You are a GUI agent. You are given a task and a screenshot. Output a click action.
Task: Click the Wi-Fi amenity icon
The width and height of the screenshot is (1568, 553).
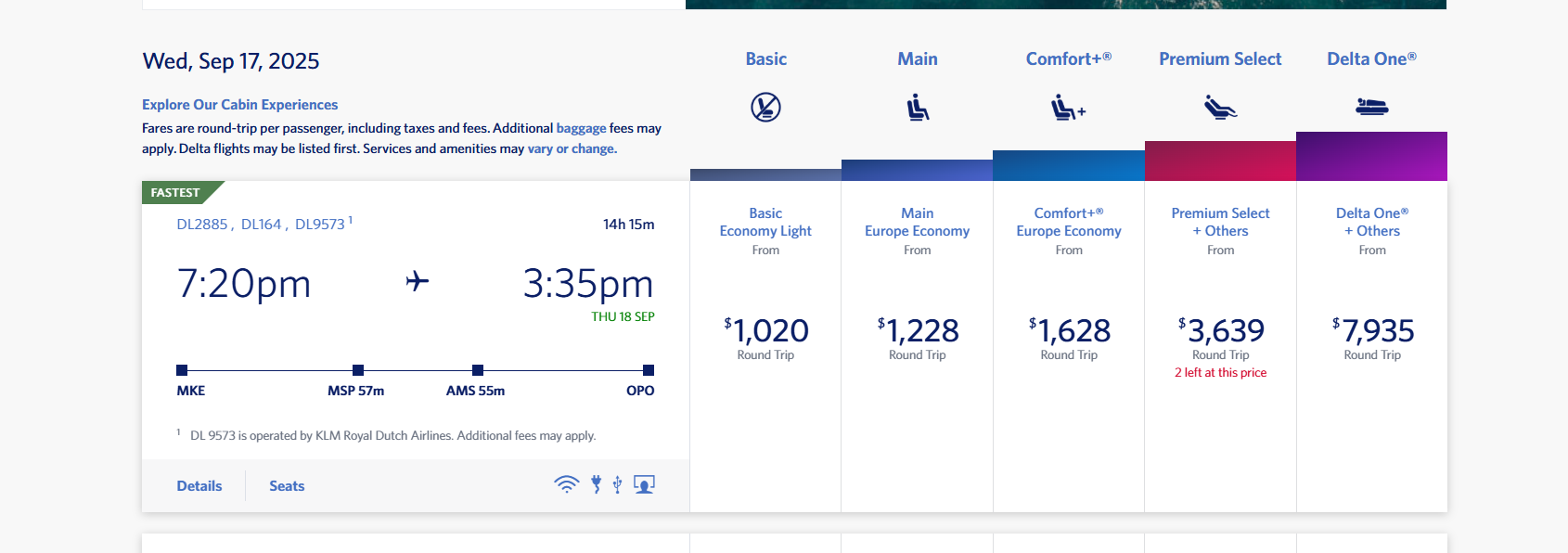point(566,484)
